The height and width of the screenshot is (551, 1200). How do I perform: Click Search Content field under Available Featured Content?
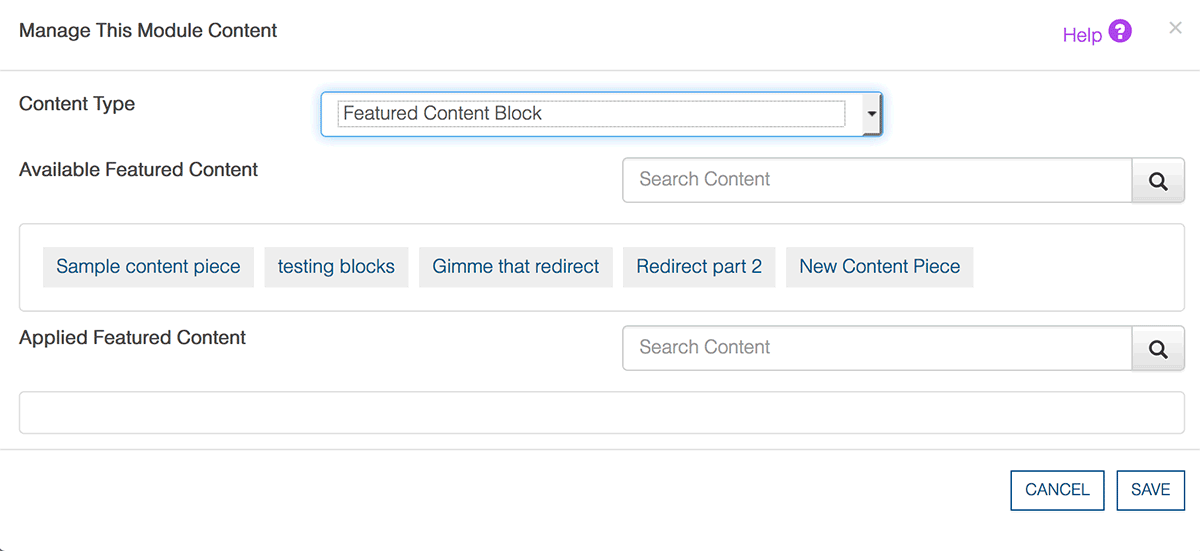coord(877,180)
